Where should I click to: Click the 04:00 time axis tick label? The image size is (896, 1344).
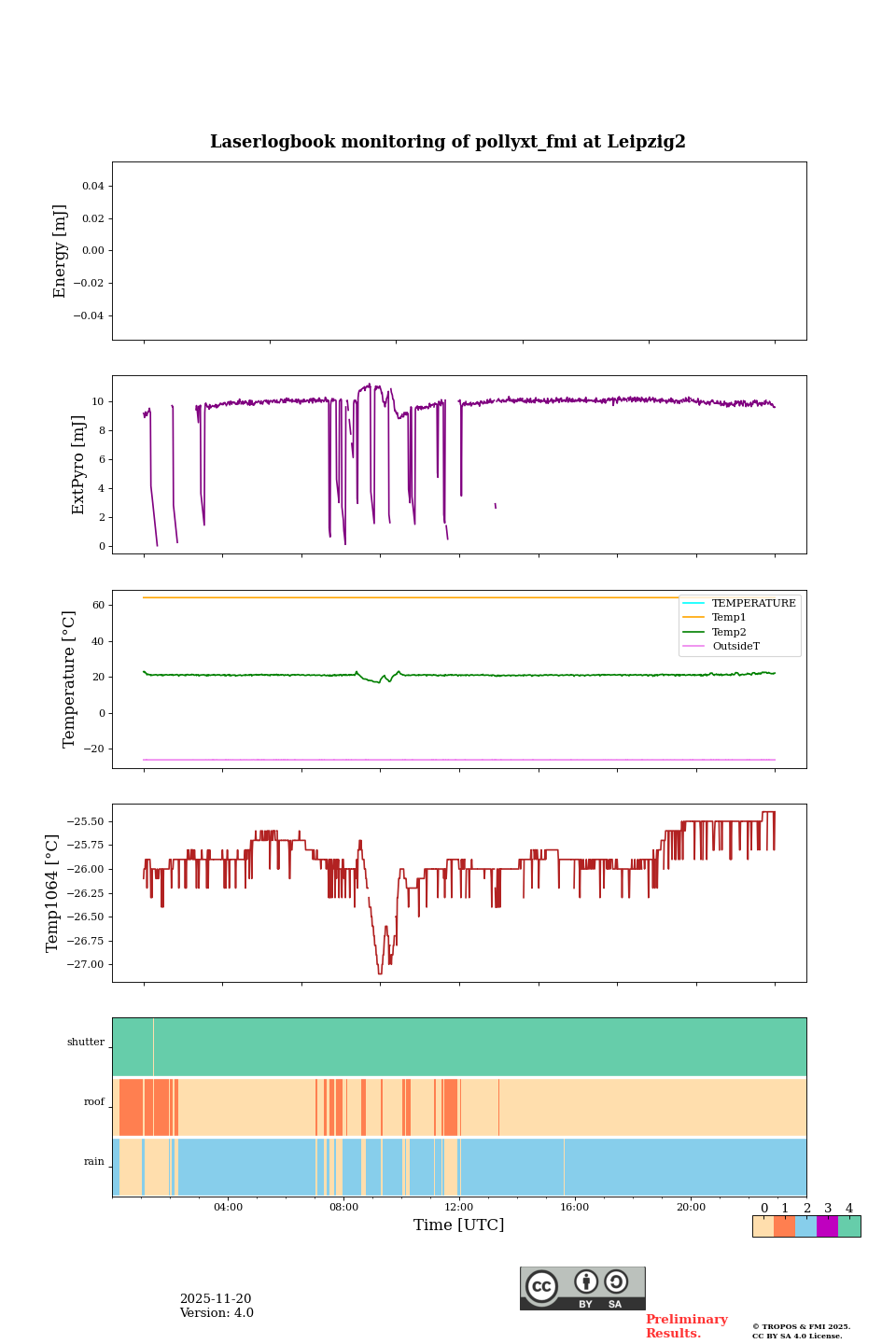[228, 1208]
